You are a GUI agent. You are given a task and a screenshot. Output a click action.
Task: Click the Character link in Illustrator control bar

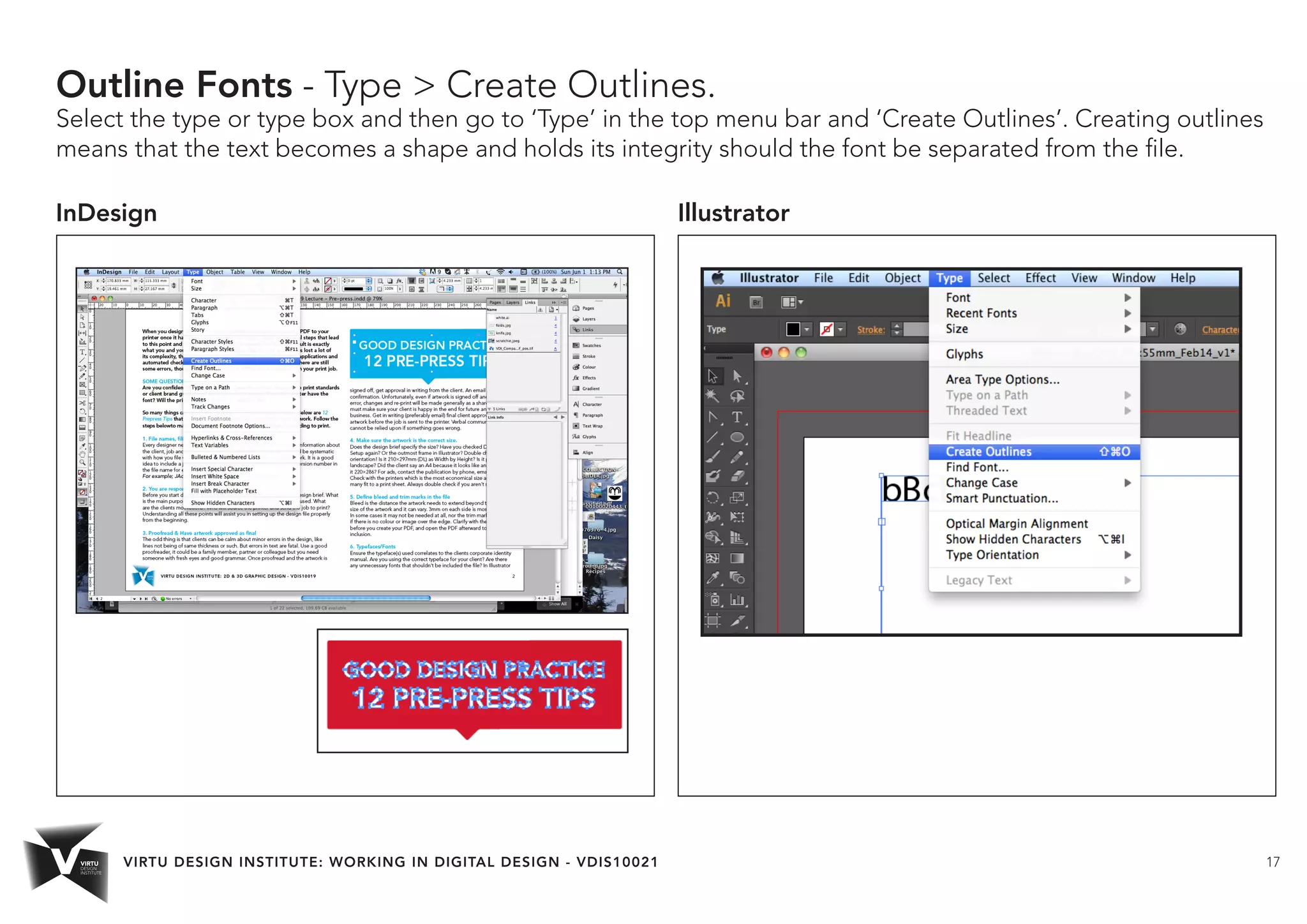[1220, 330]
